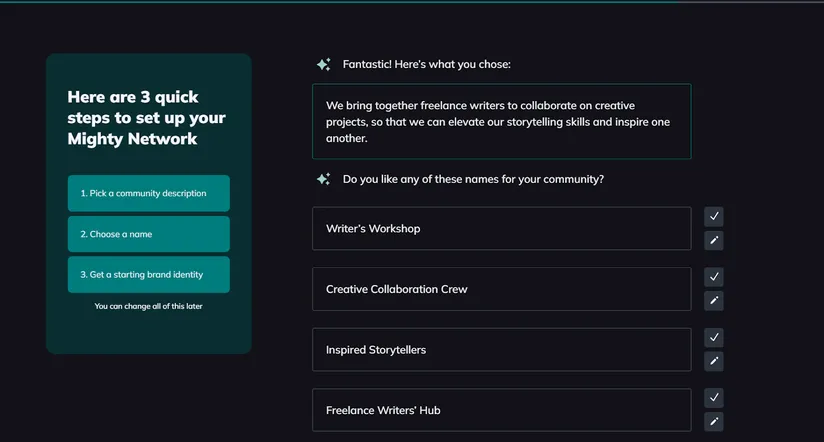Image resolution: width=824 pixels, height=442 pixels.
Task: Choose Inspired Storytellers using its checkmark
Action: click(713, 338)
